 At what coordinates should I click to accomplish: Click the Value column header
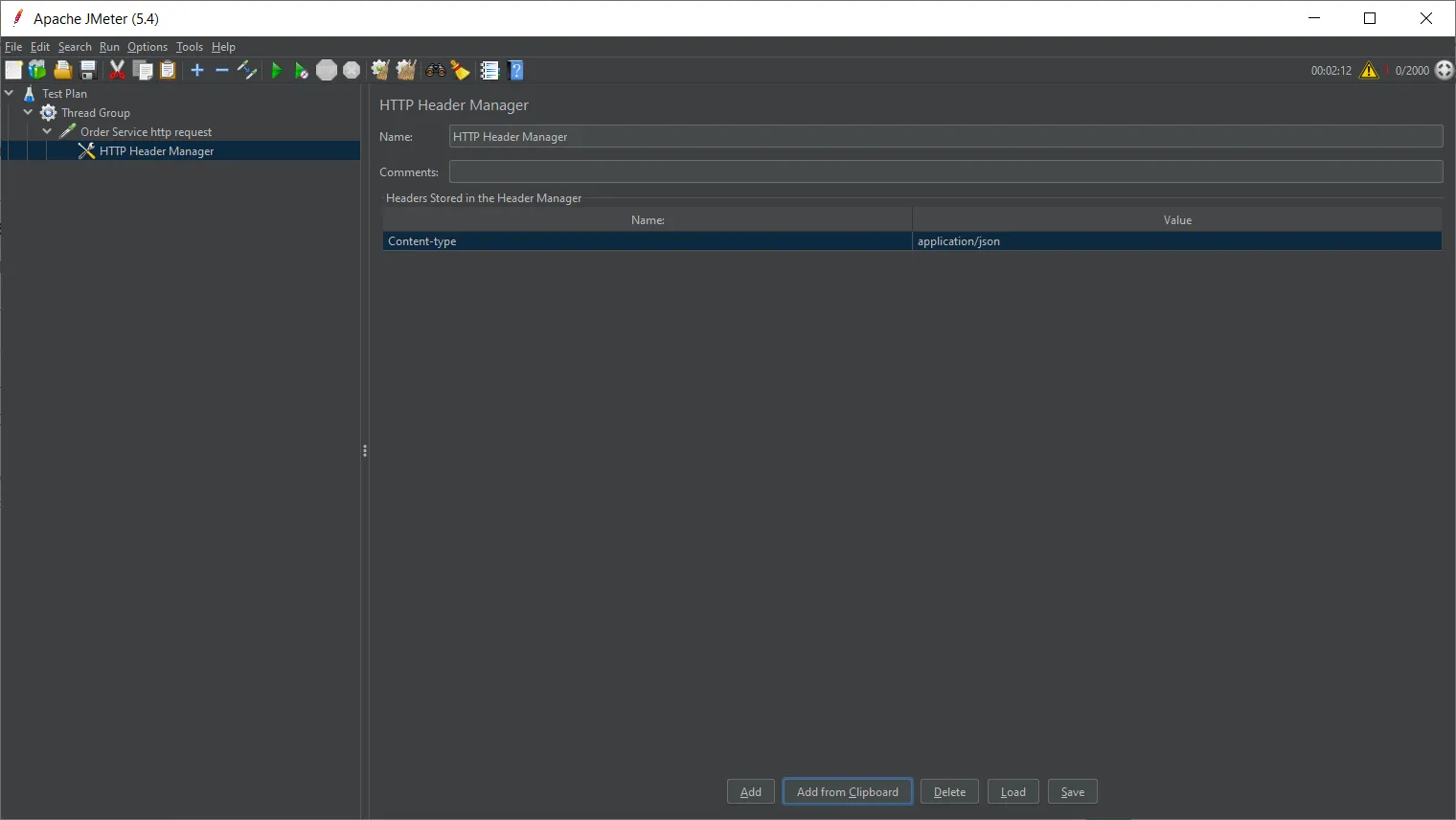click(1177, 220)
